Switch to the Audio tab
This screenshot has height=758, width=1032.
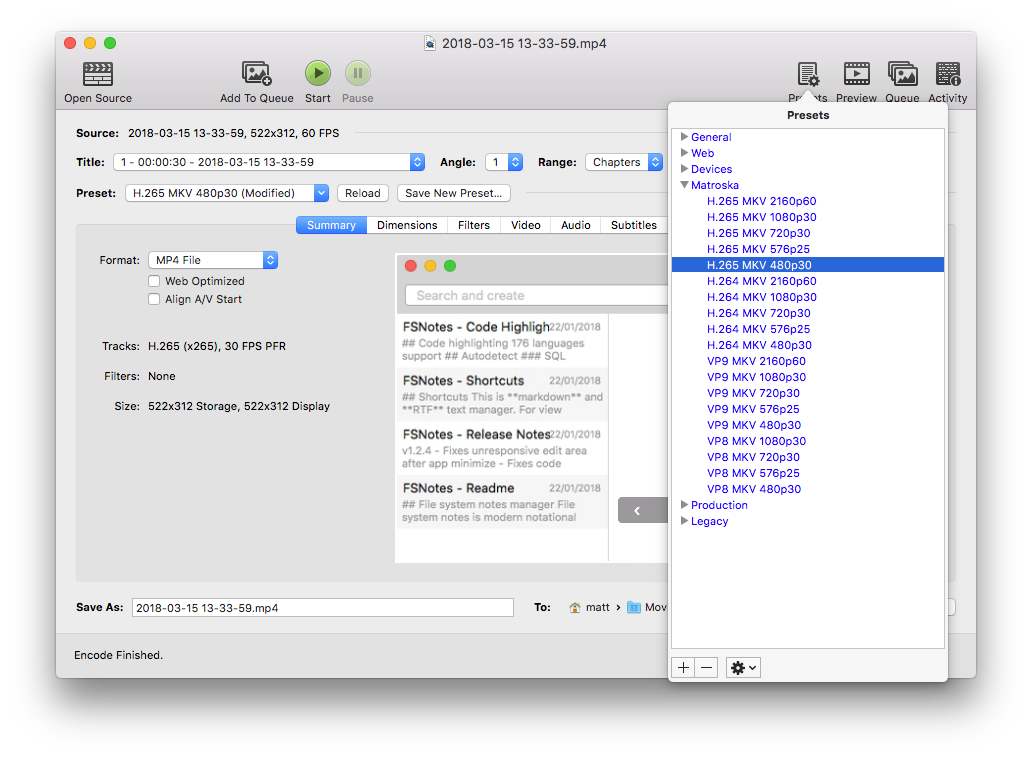coord(576,225)
